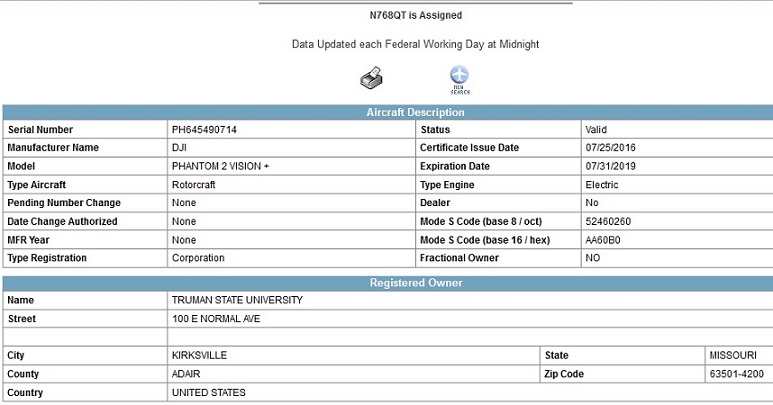Select the Serial Number label
Viewport: 773px width, 405px height.
click(x=40, y=130)
